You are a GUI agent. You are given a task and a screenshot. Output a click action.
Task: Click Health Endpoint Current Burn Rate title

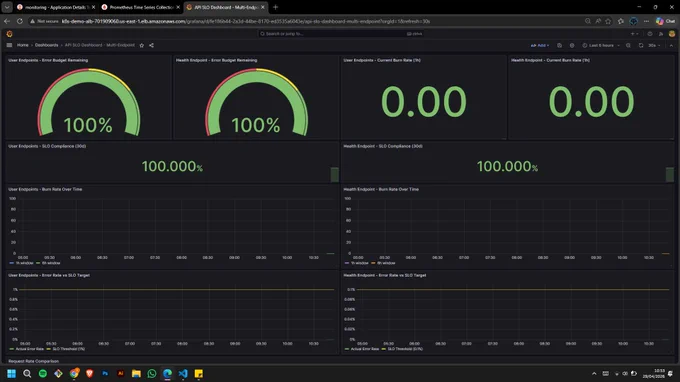click(x=550, y=60)
